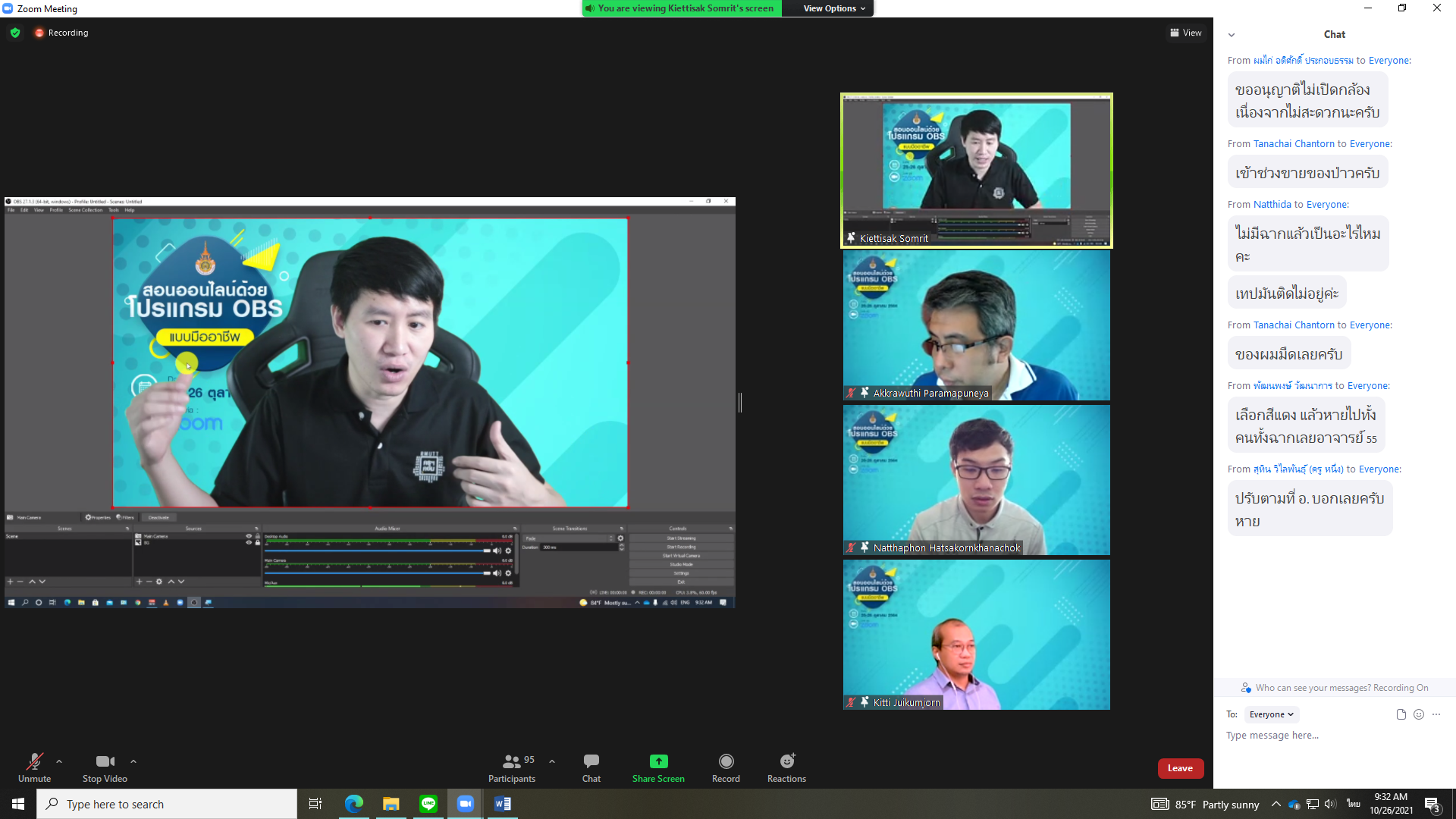Click OBS add source plus button
1456x819 pixels.
click(139, 582)
